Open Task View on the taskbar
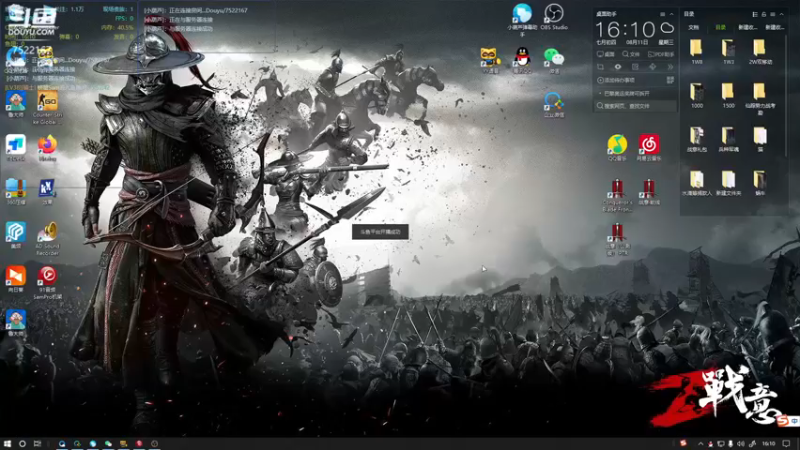The image size is (800, 450). coord(37,444)
